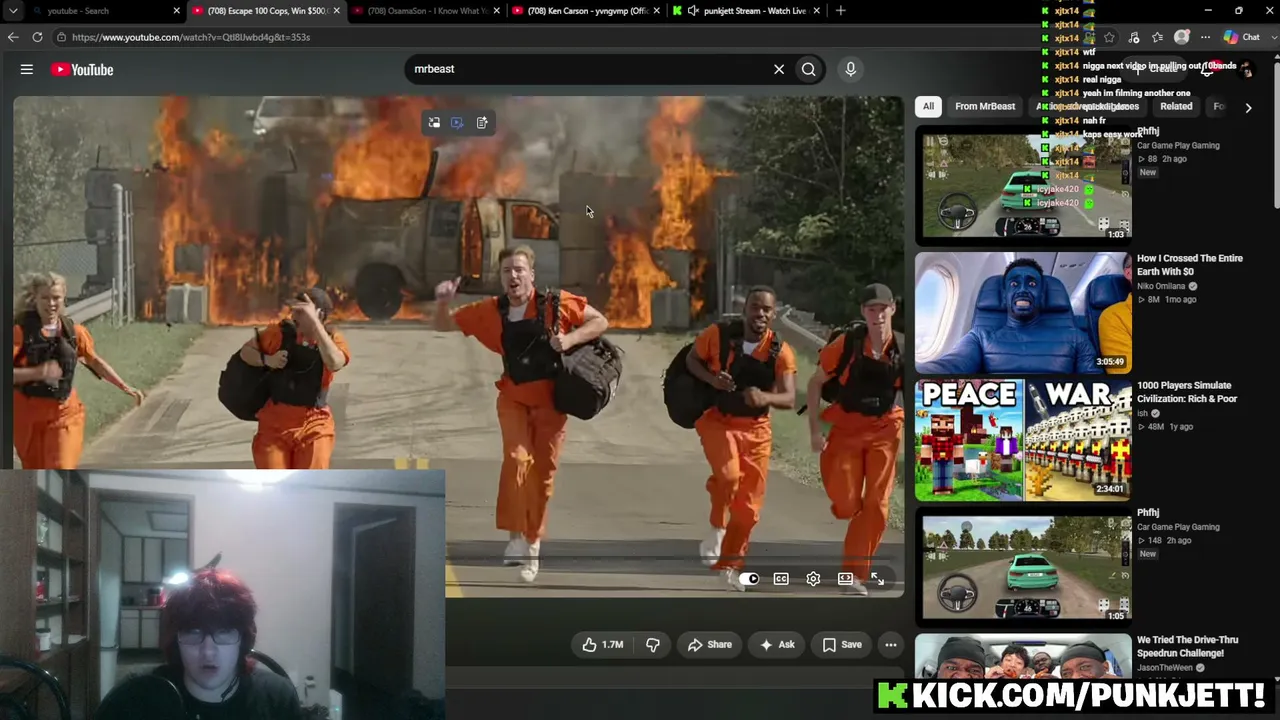
Task: Enter fullscreen in the video player
Action: tap(877, 579)
